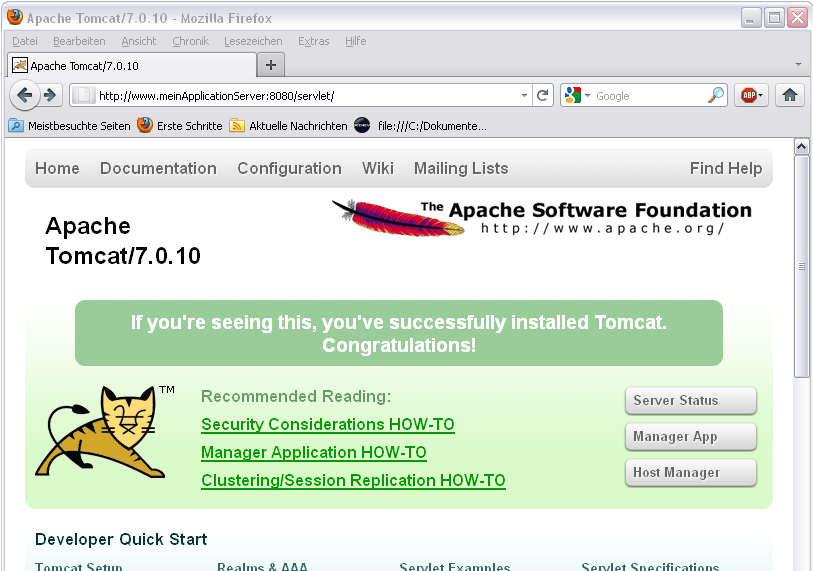Open the Mailing Lists navigation link

[x=461, y=168]
